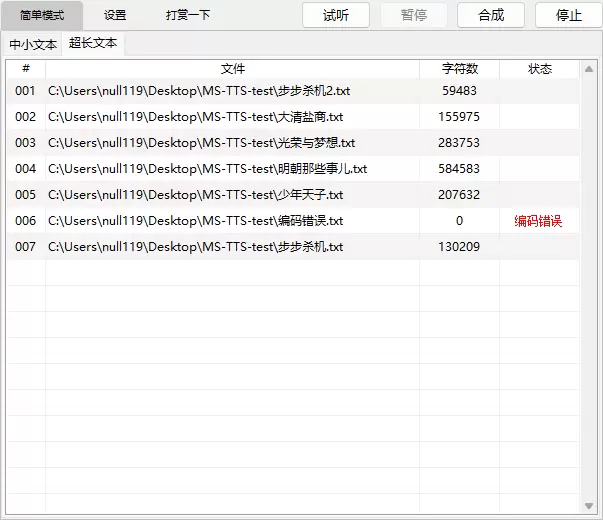Click row number 003
Image resolution: width=603 pixels, height=520 pixels.
[25, 143]
